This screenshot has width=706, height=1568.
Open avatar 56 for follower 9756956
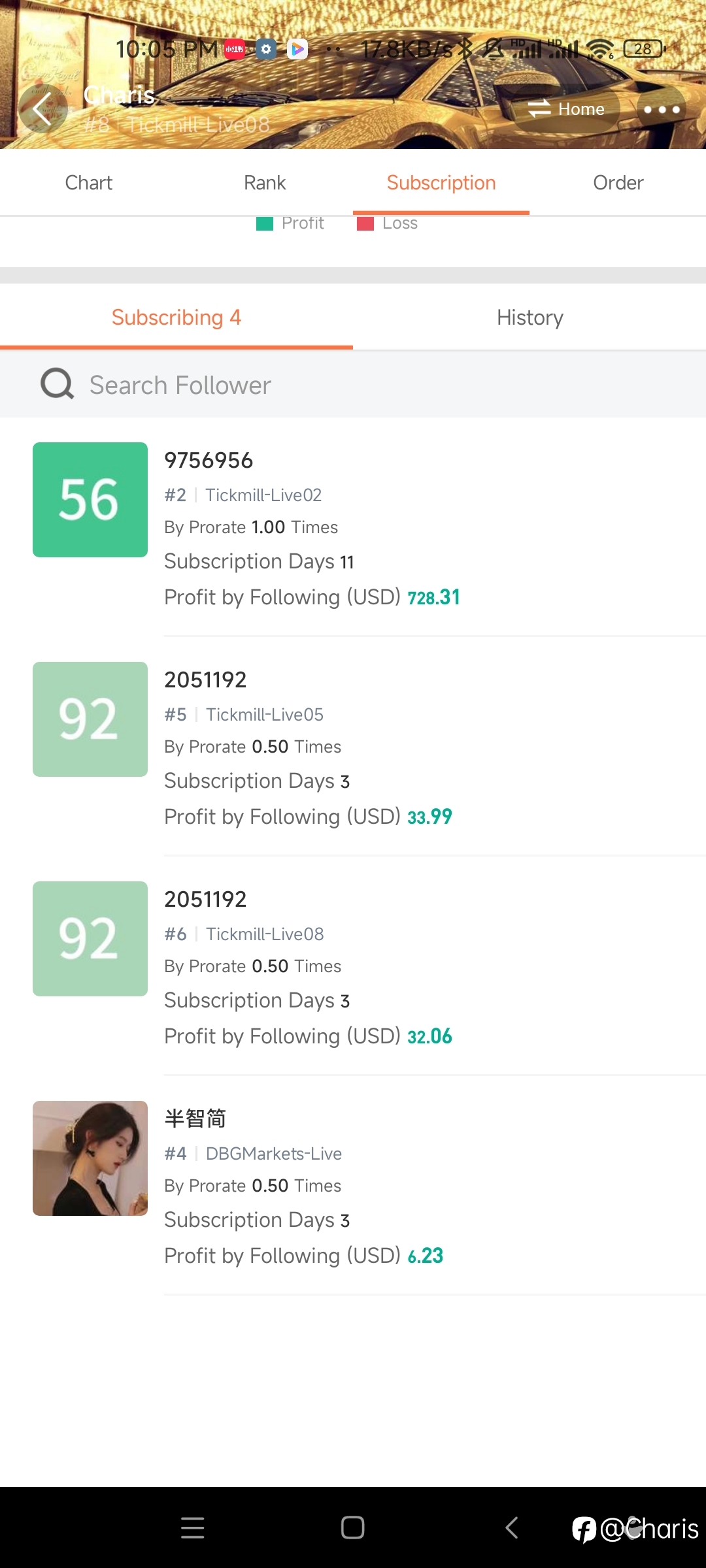(x=90, y=500)
